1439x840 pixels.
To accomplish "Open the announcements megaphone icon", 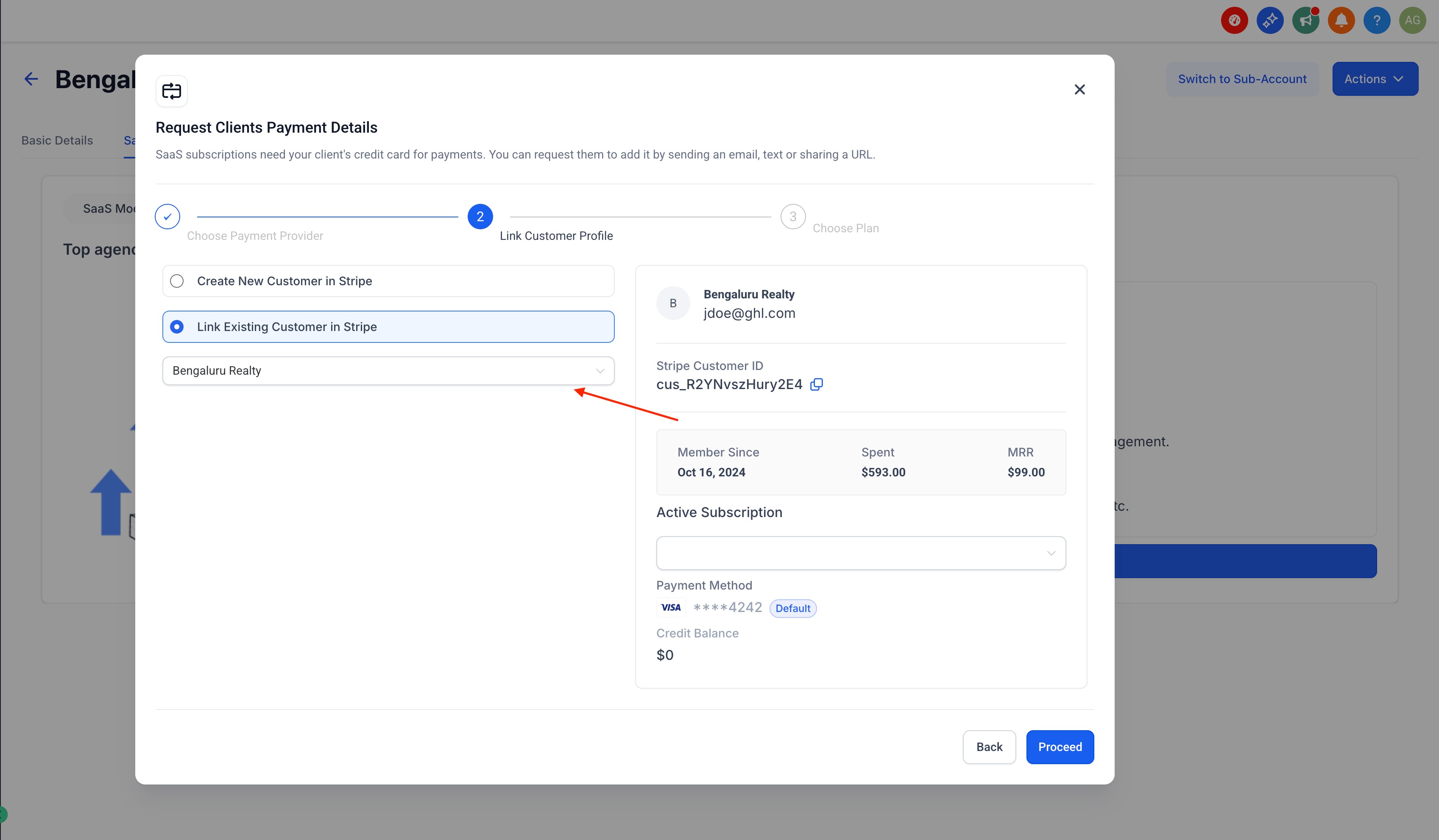I will tap(1305, 20).
